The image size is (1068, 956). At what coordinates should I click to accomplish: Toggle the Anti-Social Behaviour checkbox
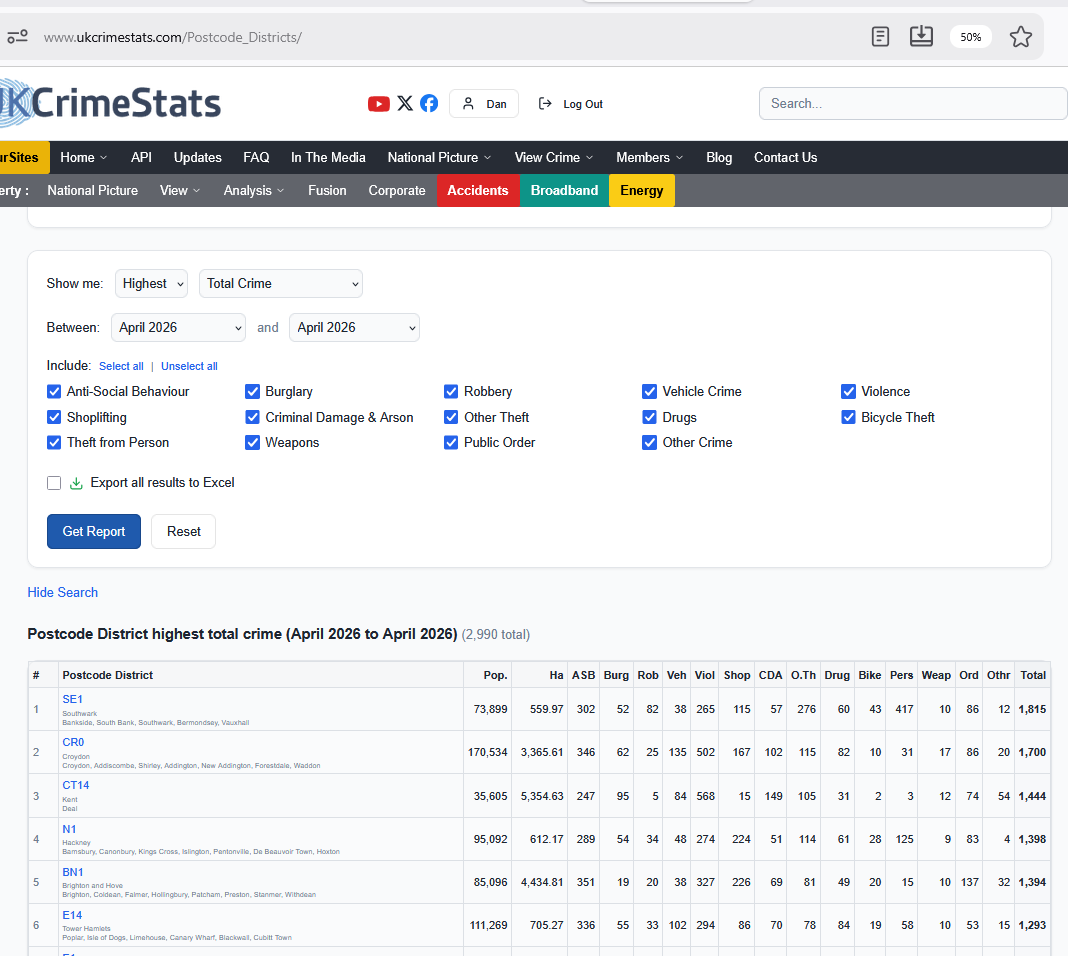(54, 392)
